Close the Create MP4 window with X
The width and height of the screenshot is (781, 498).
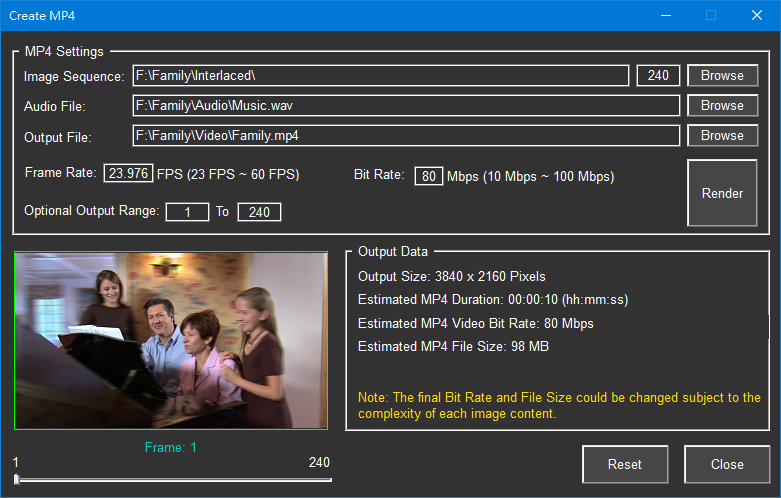click(757, 15)
